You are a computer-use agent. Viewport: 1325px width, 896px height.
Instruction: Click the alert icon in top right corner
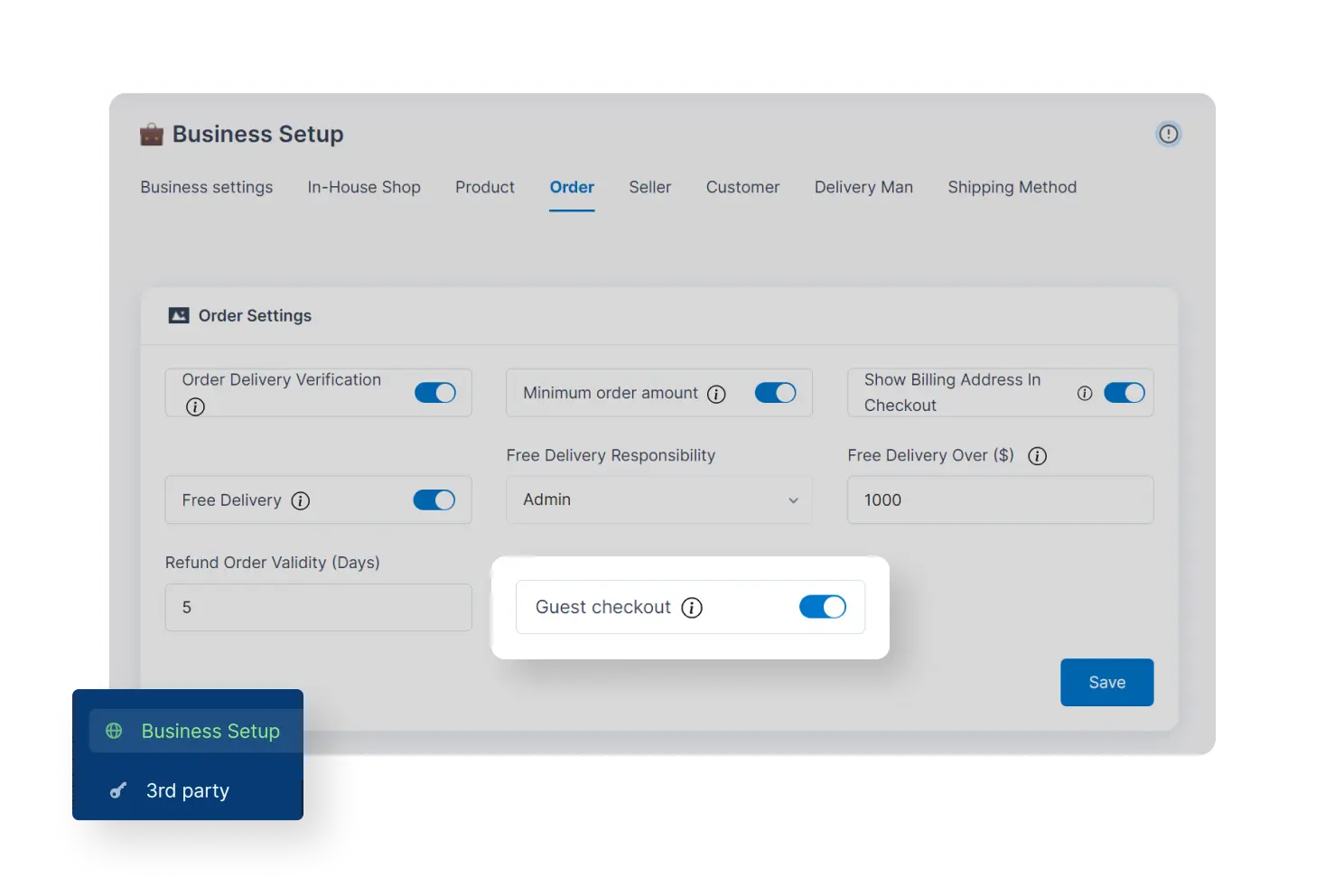pos(1168,134)
